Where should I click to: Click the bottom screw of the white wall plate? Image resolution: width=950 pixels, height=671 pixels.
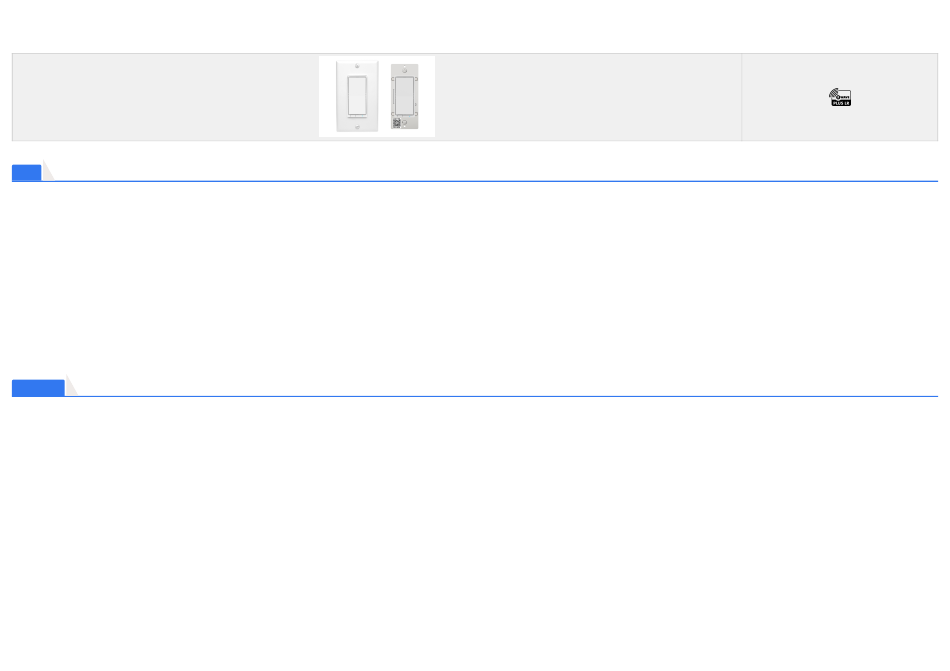357,127
